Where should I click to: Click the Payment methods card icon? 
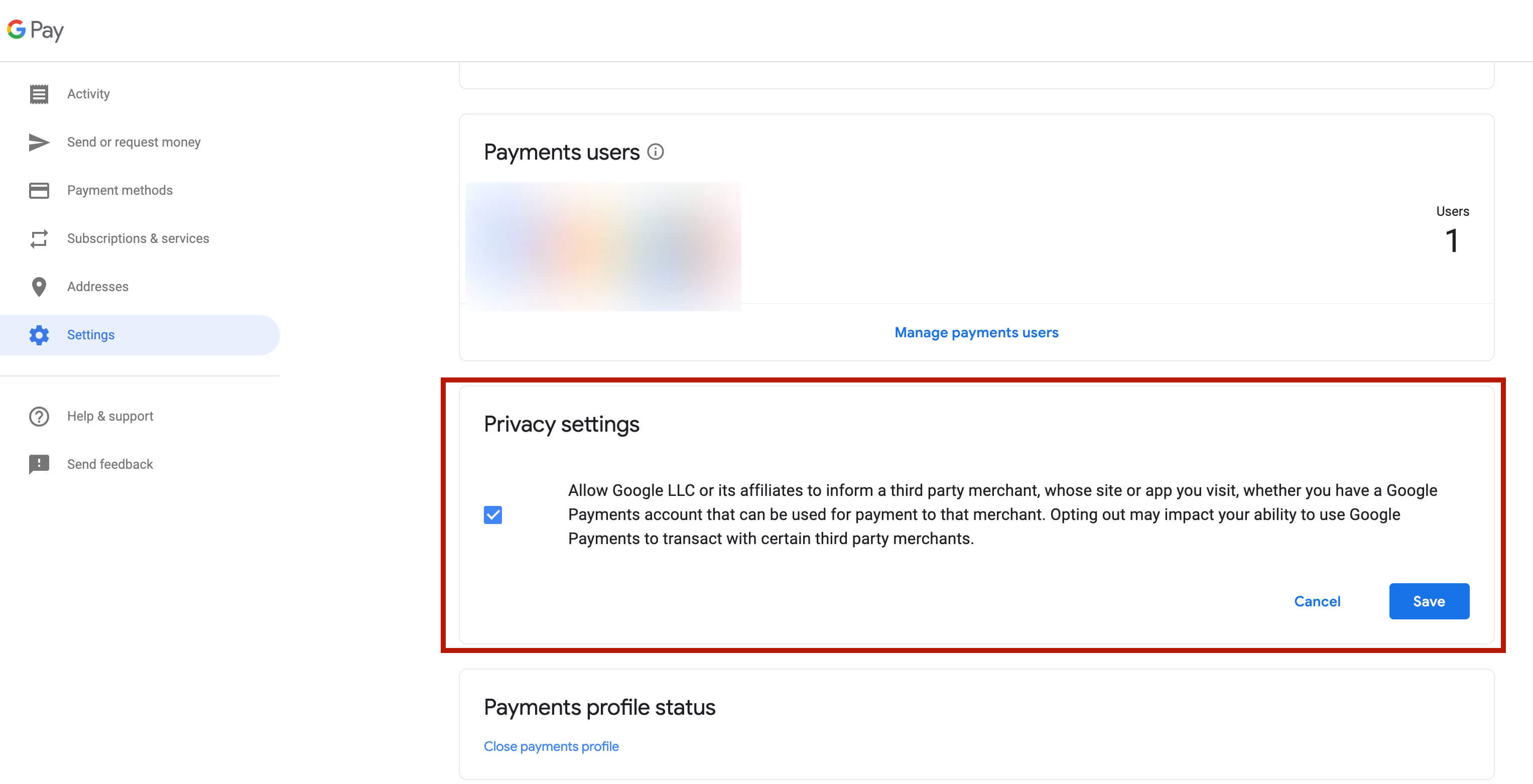pos(39,190)
